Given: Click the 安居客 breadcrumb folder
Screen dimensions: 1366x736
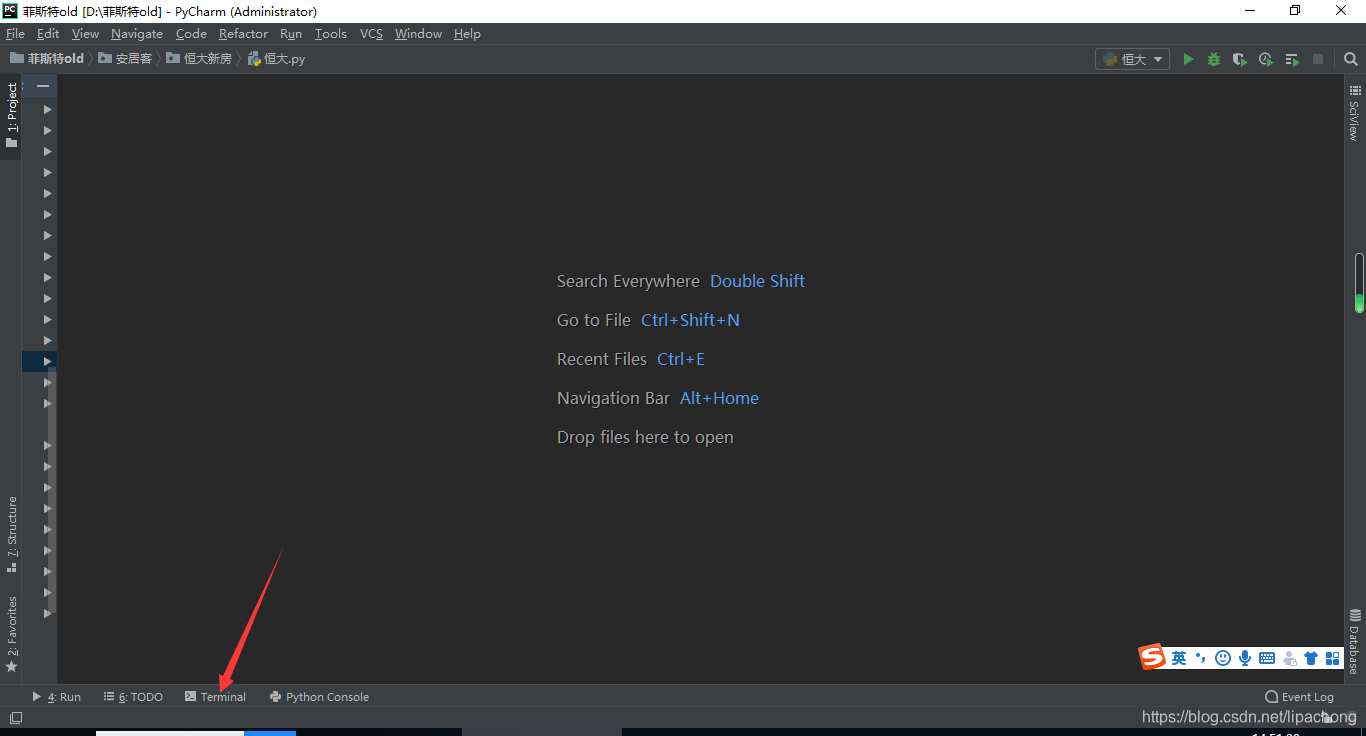Looking at the screenshot, I should click(125, 59).
